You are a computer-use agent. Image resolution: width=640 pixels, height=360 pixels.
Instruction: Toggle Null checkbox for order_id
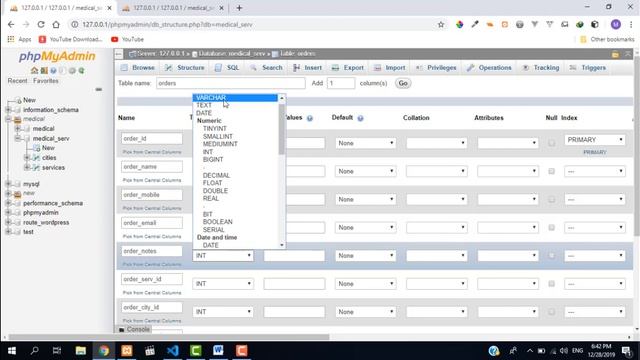tap(551, 143)
